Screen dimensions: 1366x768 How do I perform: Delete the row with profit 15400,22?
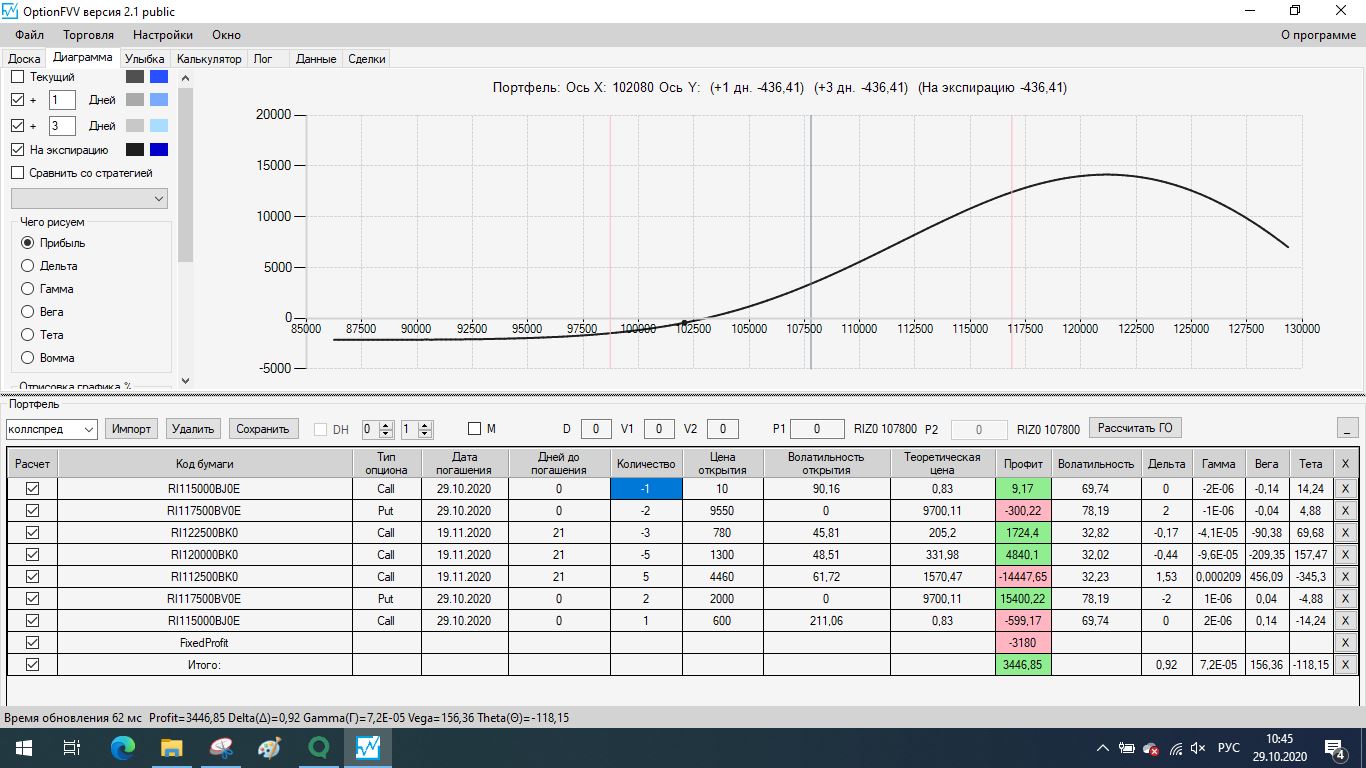pos(1345,599)
